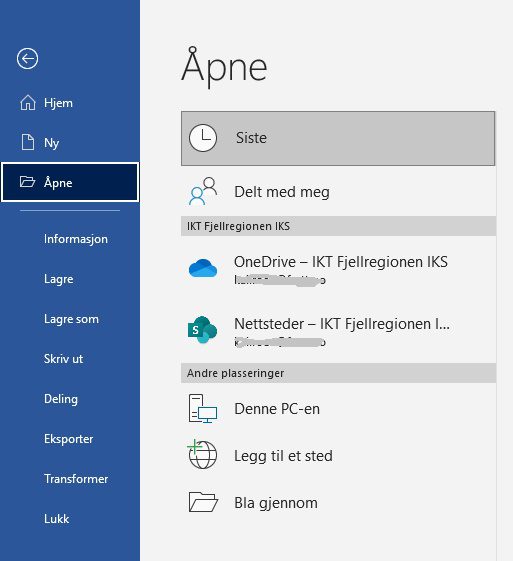The image size is (513, 561).
Task: Open Nettsteder – IKT Fjellregionen location
Action: 338,330
